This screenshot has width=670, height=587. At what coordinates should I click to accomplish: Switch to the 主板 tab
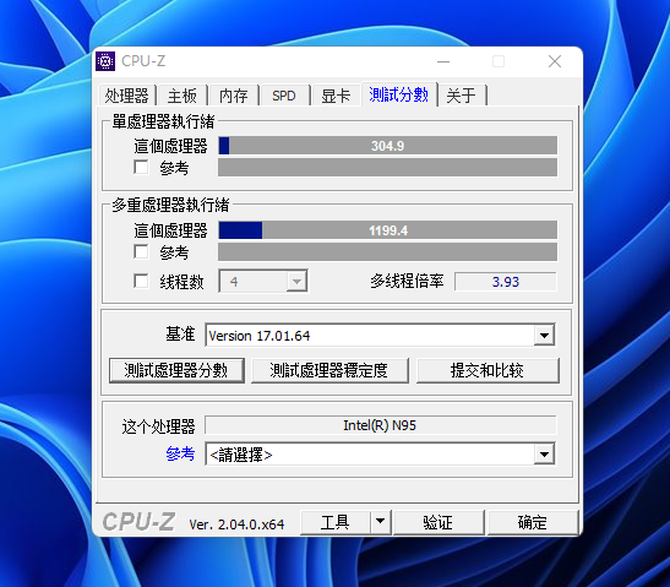[182, 95]
